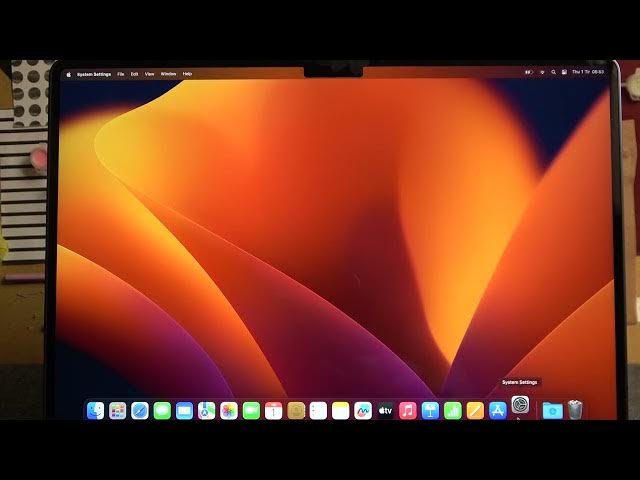Screen dimensions: 640x480
Task: Open the Edit menu
Action: [x=134, y=74]
